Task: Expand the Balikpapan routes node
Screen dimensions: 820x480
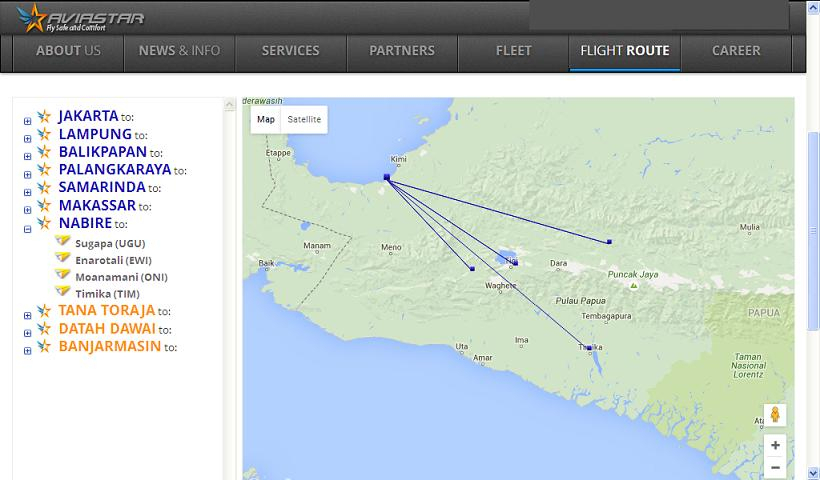Action: pos(28,156)
